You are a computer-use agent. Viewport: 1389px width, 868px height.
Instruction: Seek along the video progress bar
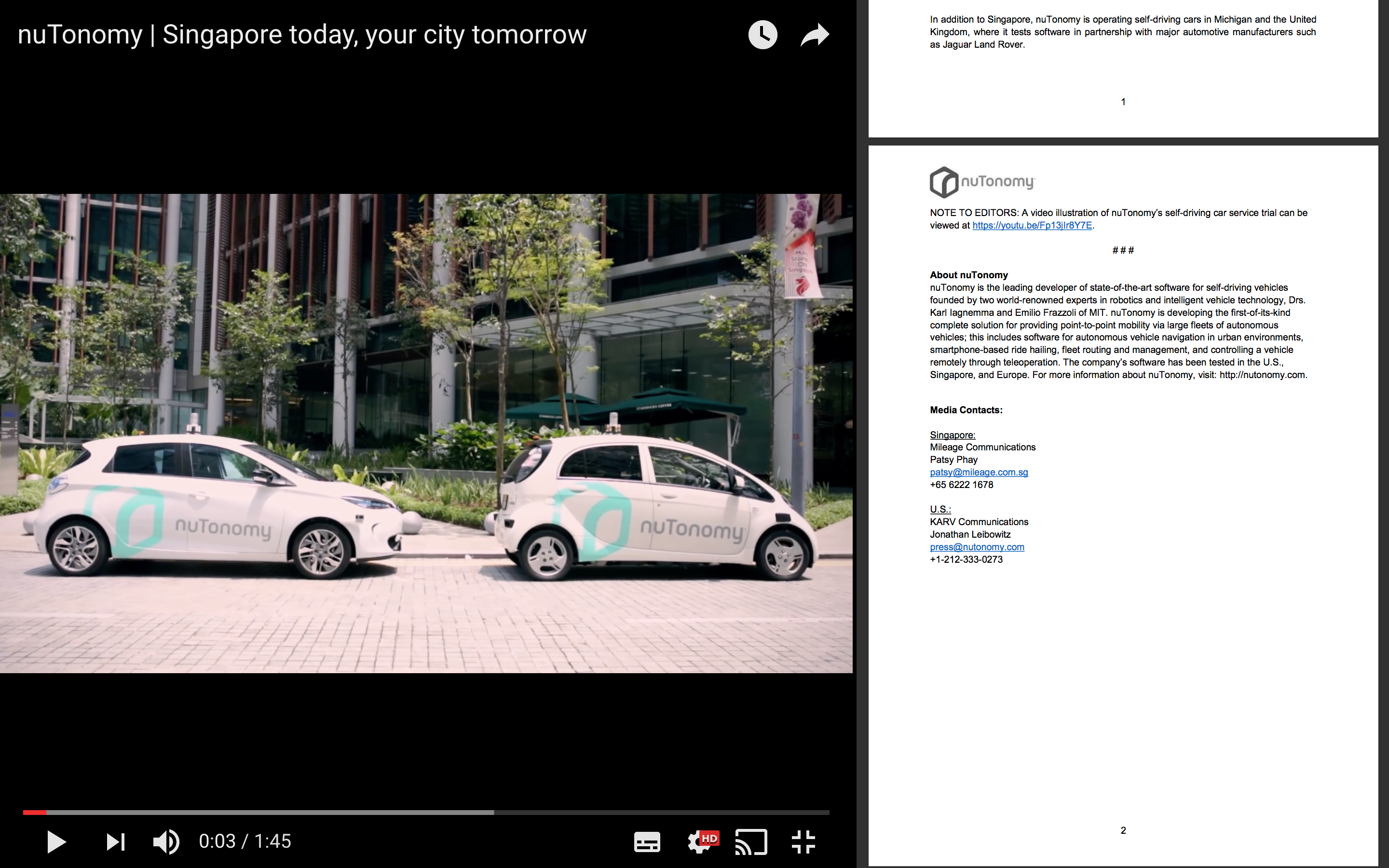pyautogui.click(x=426, y=813)
